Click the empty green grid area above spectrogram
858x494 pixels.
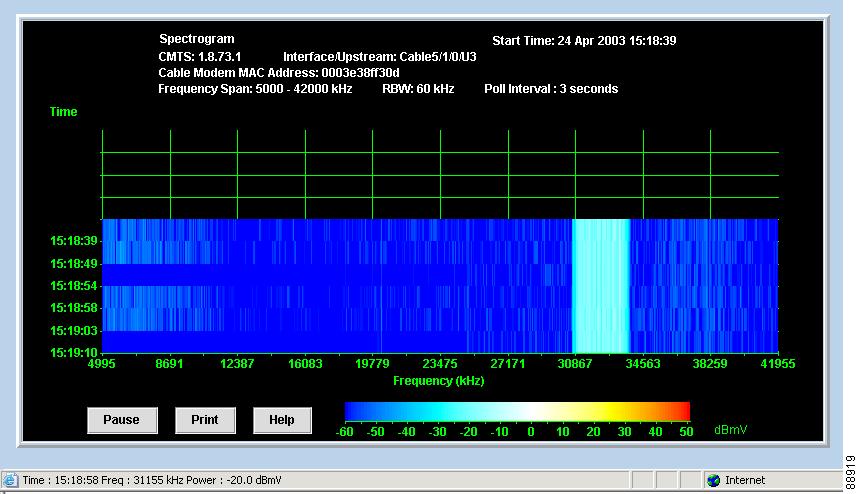(x=440, y=175)
